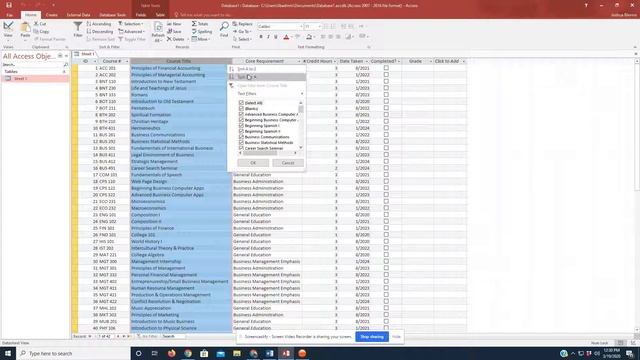
Task: Switch to the Fields tab
Action: 141,15
